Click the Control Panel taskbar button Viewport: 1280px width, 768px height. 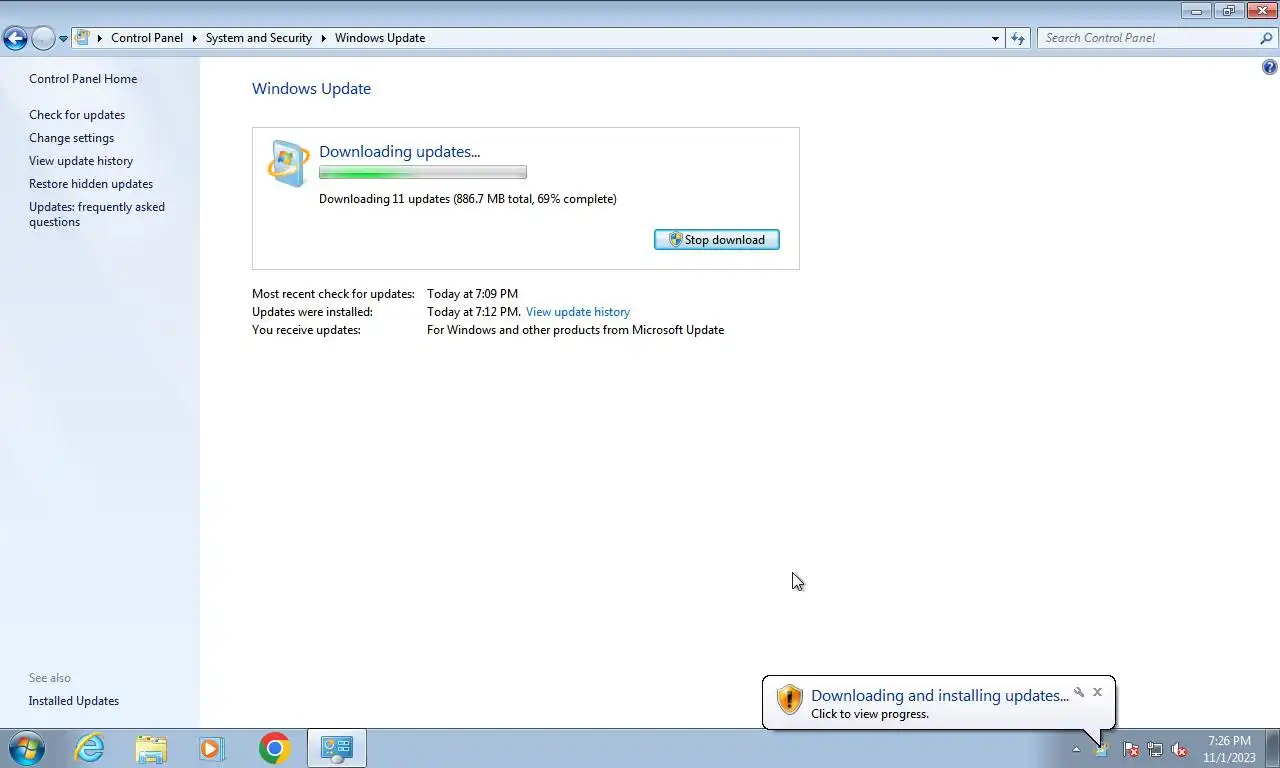(x=337, y=748)
